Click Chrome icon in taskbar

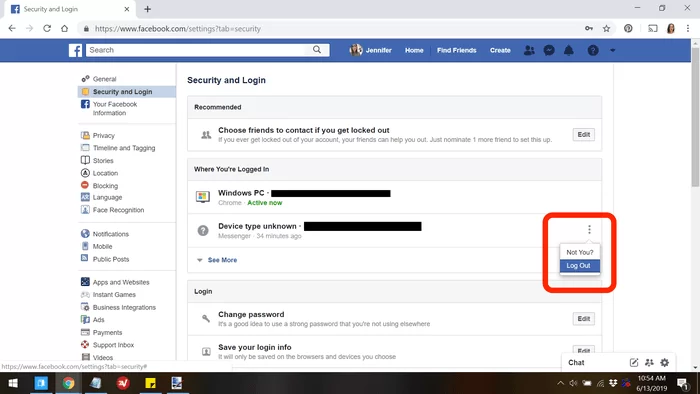click(x=68, y=383)
